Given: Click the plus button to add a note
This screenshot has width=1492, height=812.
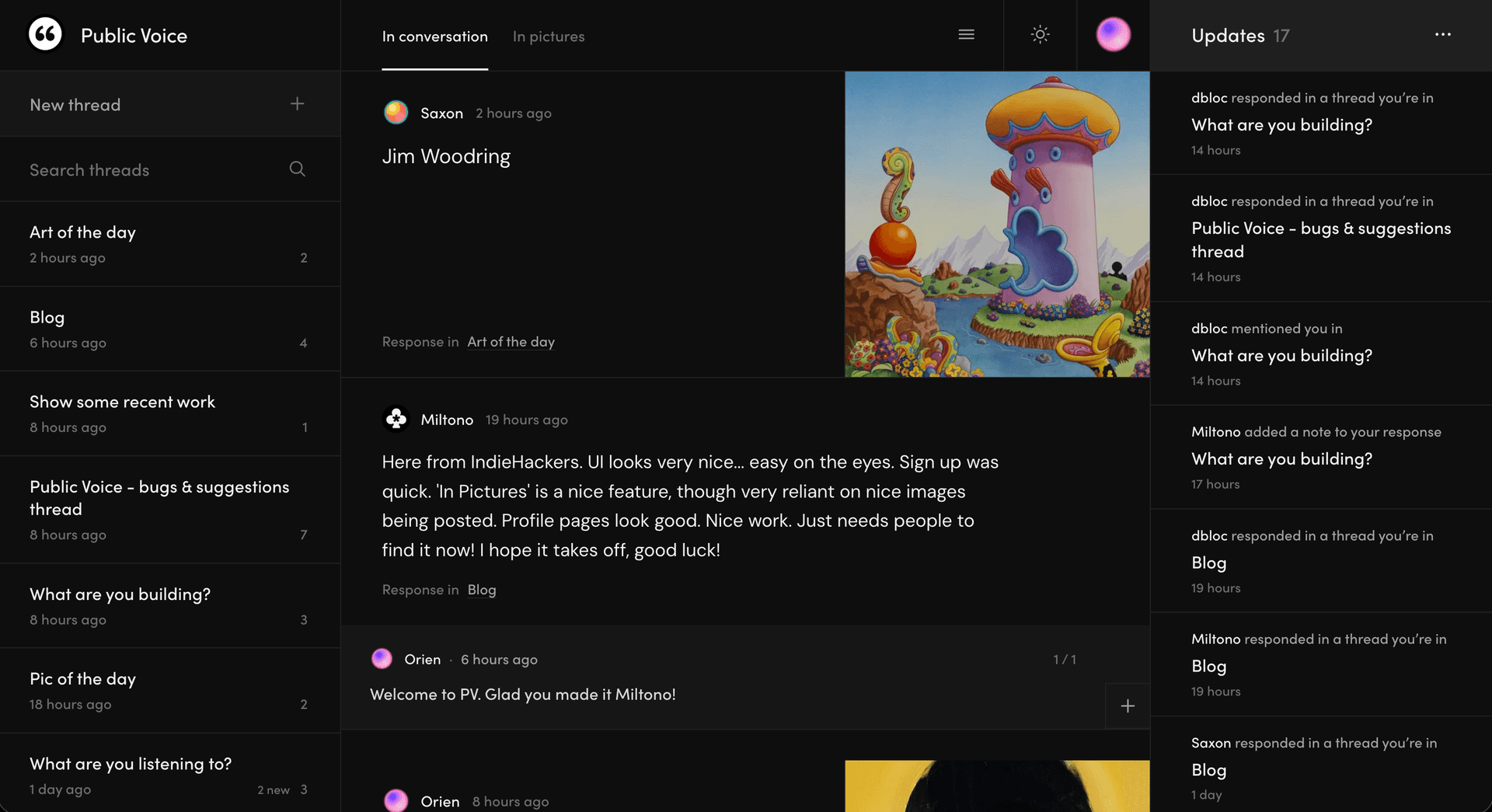Looking at the screenshot, I should [1128, 706].
